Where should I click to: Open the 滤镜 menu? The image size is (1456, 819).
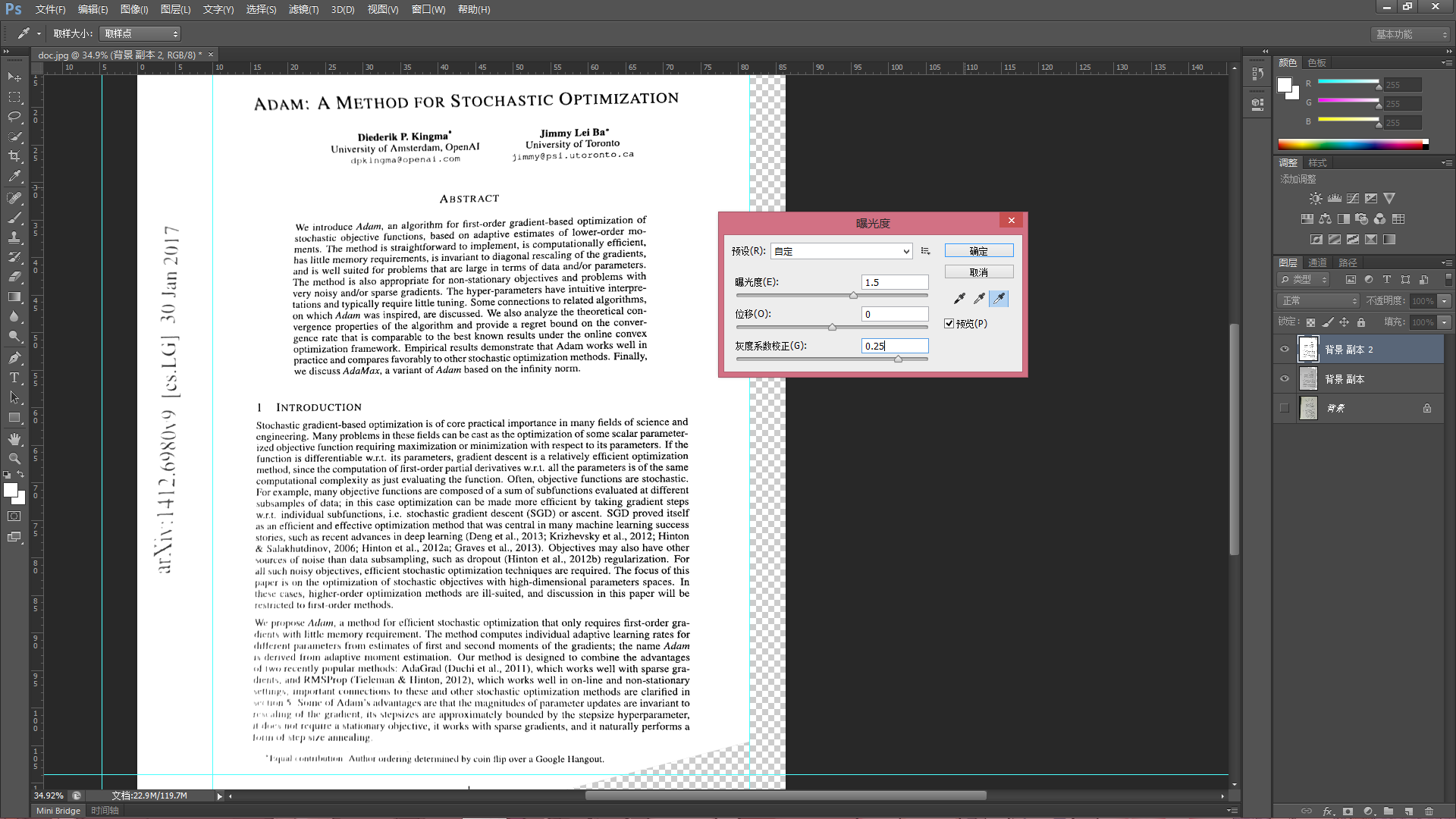coord(303,10)
